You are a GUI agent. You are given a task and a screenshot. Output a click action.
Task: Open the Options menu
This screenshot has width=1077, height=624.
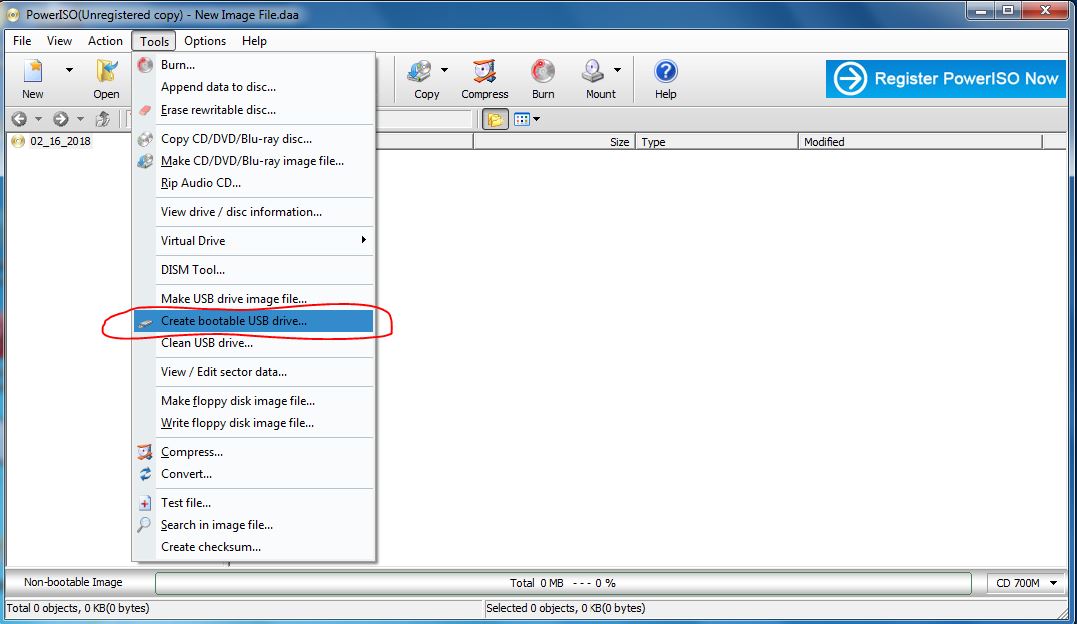204,41
